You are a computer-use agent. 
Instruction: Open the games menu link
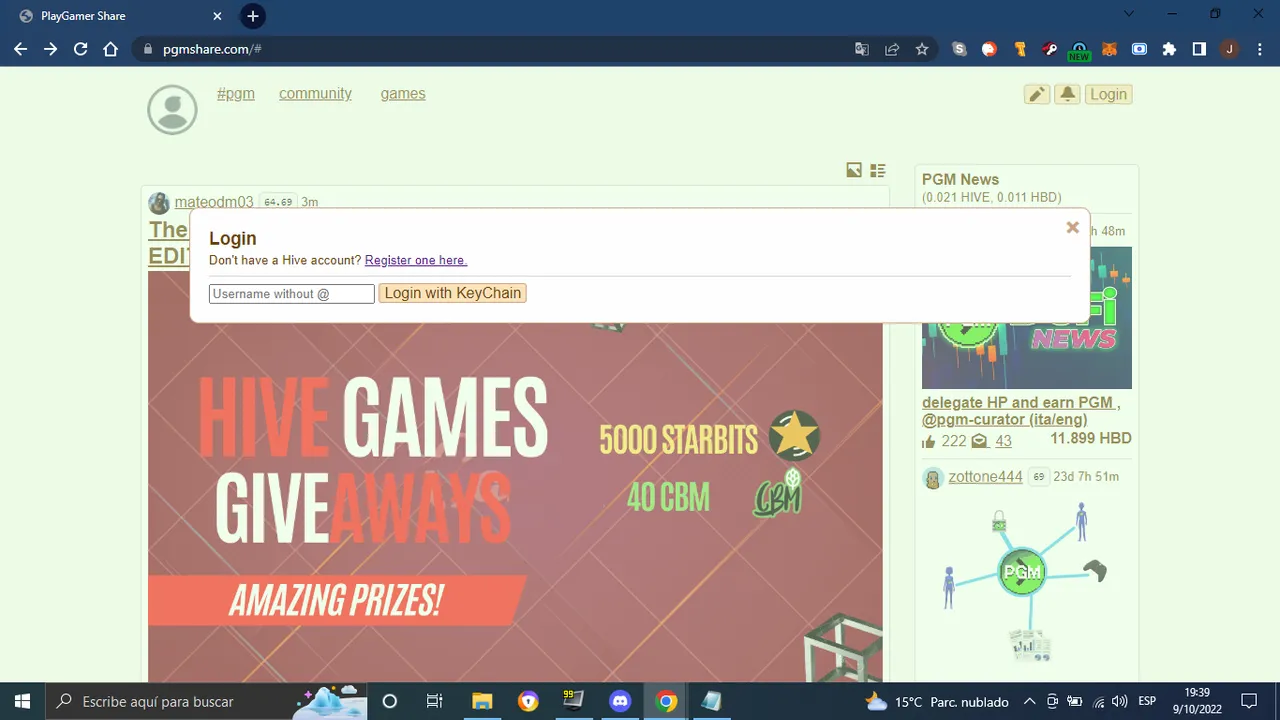click(x=403, y=93)
